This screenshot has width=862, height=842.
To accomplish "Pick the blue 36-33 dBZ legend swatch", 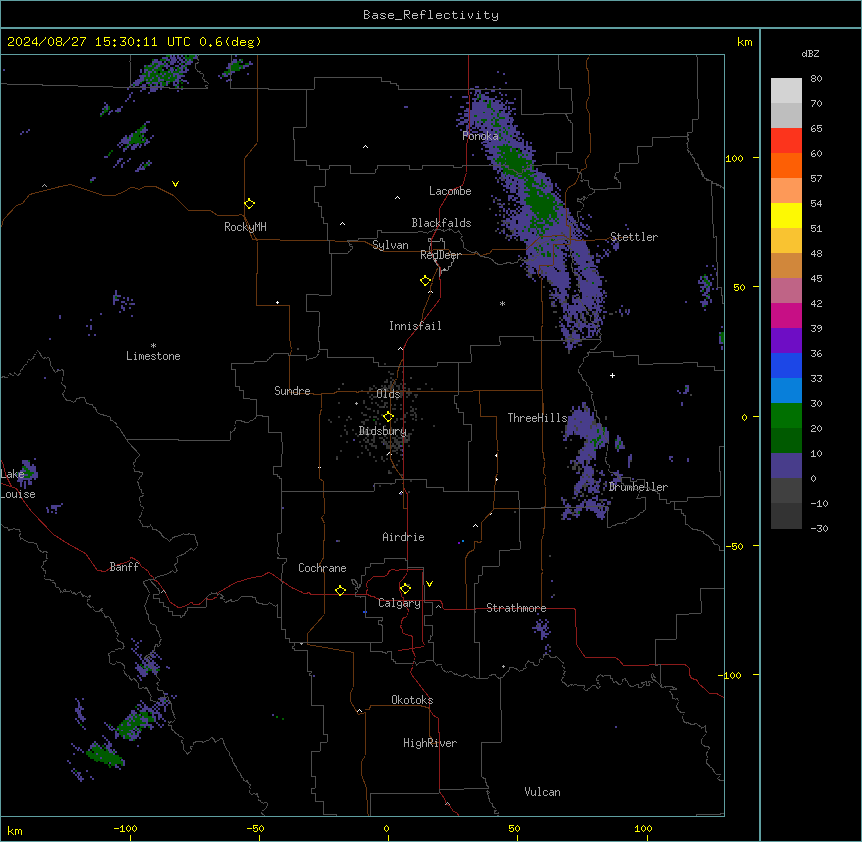I will 786,365.
